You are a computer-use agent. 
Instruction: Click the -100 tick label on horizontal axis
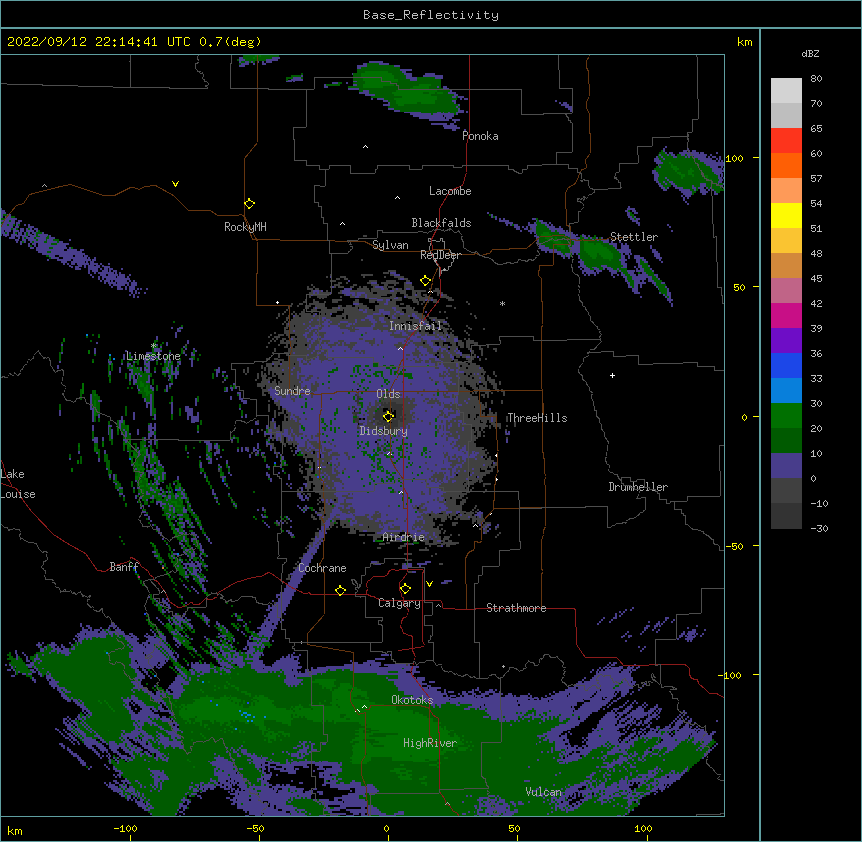tap(125, 828)
